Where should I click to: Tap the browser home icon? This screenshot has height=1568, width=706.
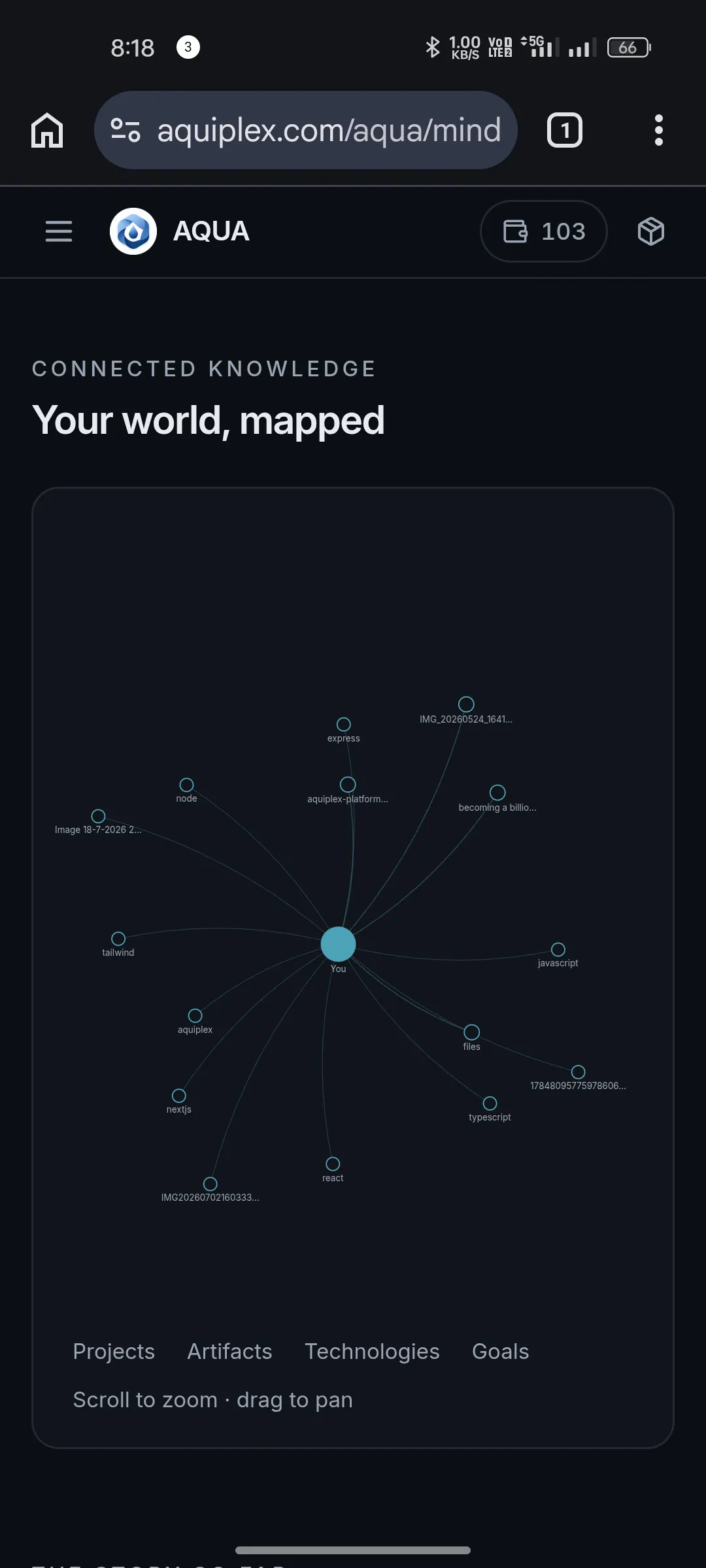click(x=47, y=130)
